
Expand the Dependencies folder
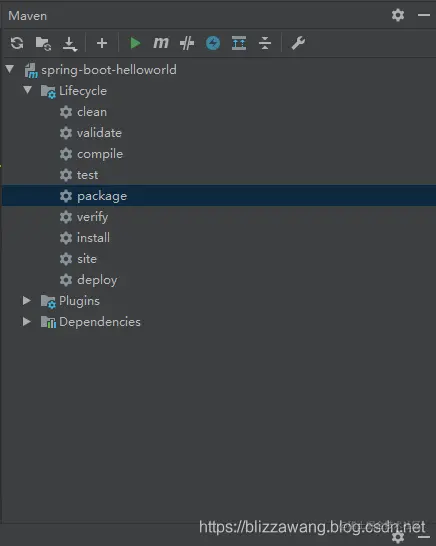click(x=26, y=321)
